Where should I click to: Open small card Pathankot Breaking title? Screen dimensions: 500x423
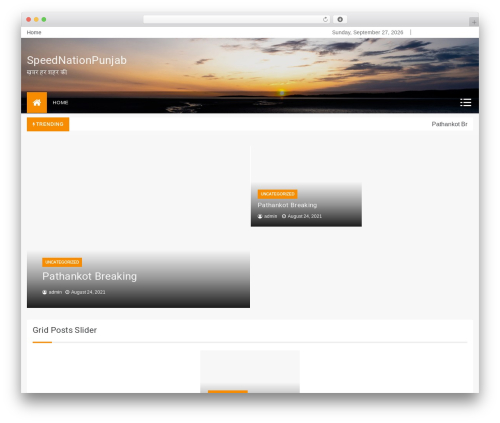287,205
